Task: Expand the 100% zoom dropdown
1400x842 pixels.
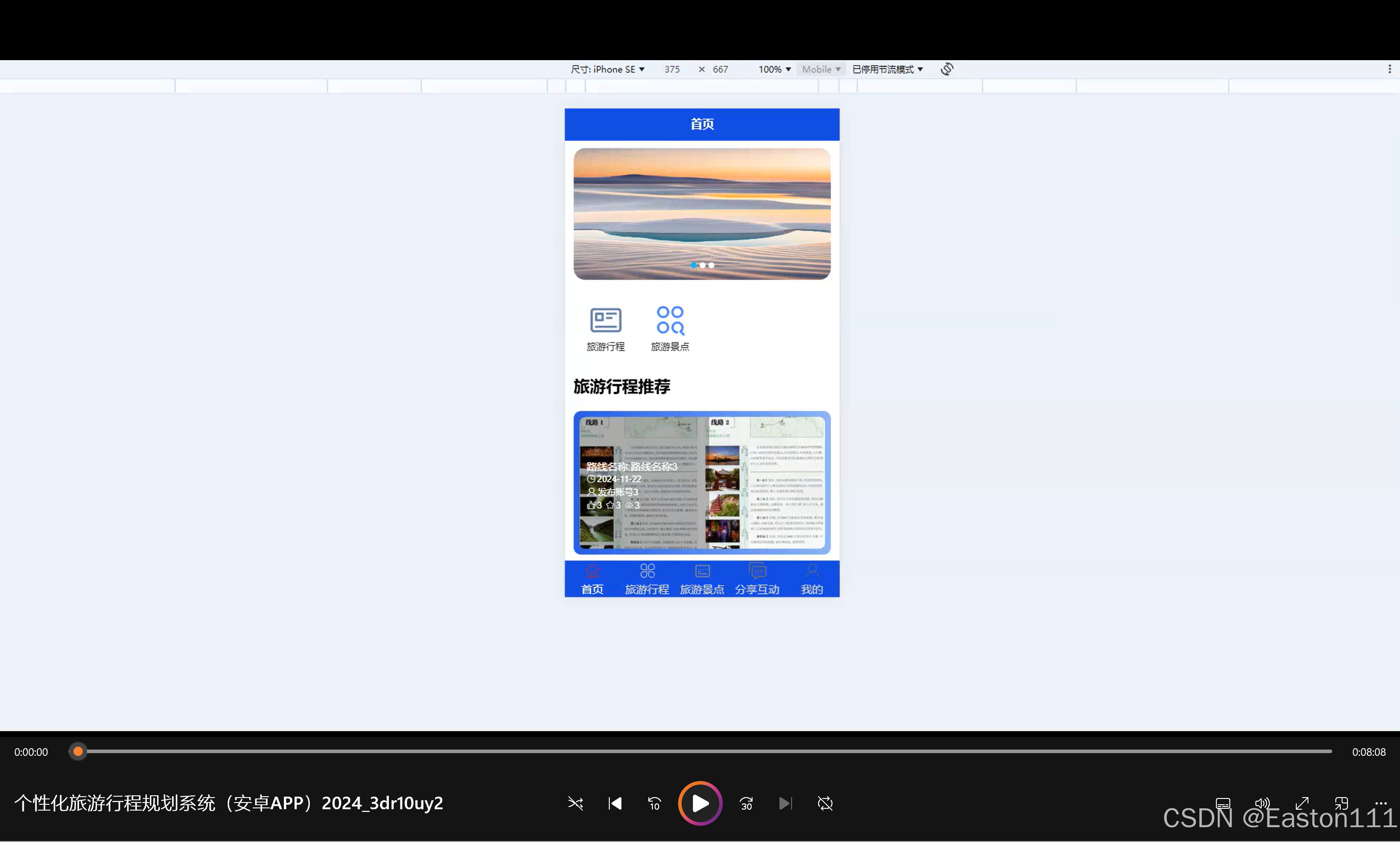Action: pyautogui.click(x=774, y=69)
